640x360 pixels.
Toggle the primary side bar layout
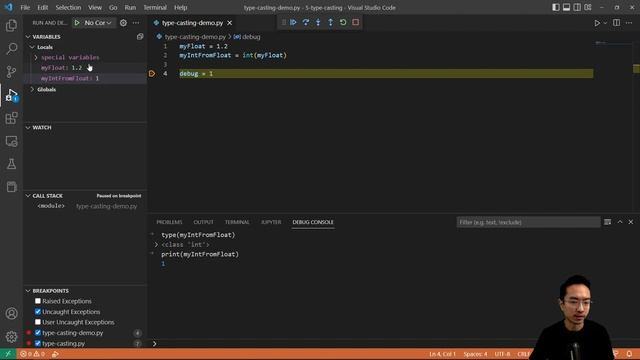[556, 7]
